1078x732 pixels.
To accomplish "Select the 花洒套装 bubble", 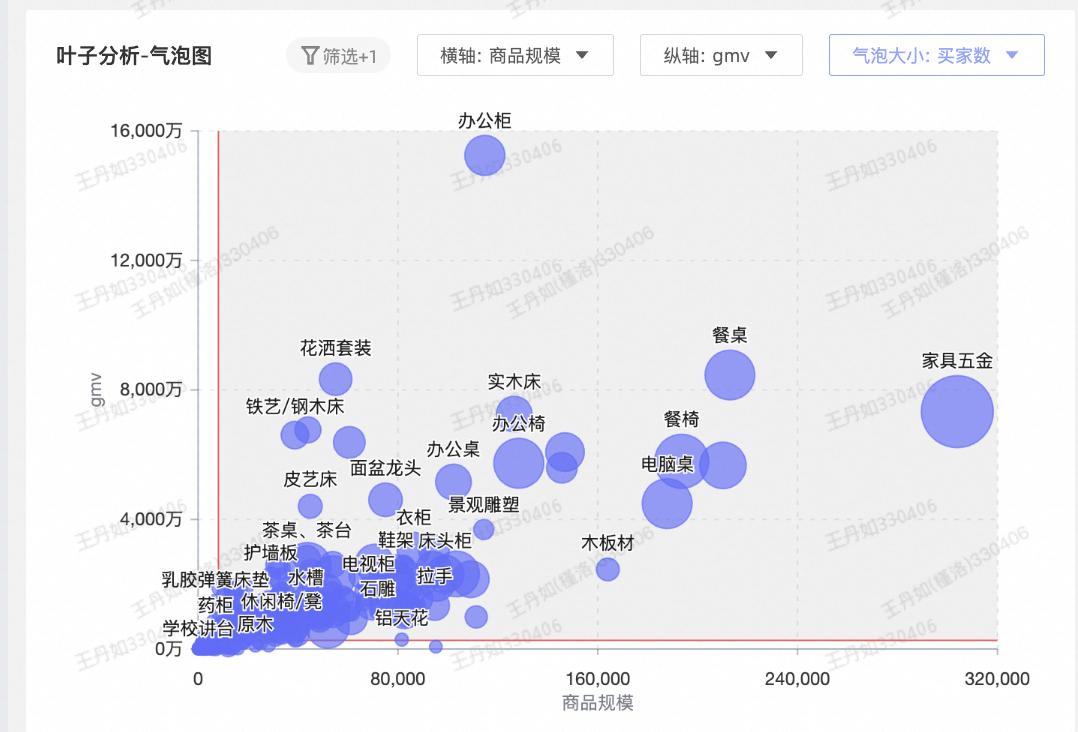I will [336, 379].
